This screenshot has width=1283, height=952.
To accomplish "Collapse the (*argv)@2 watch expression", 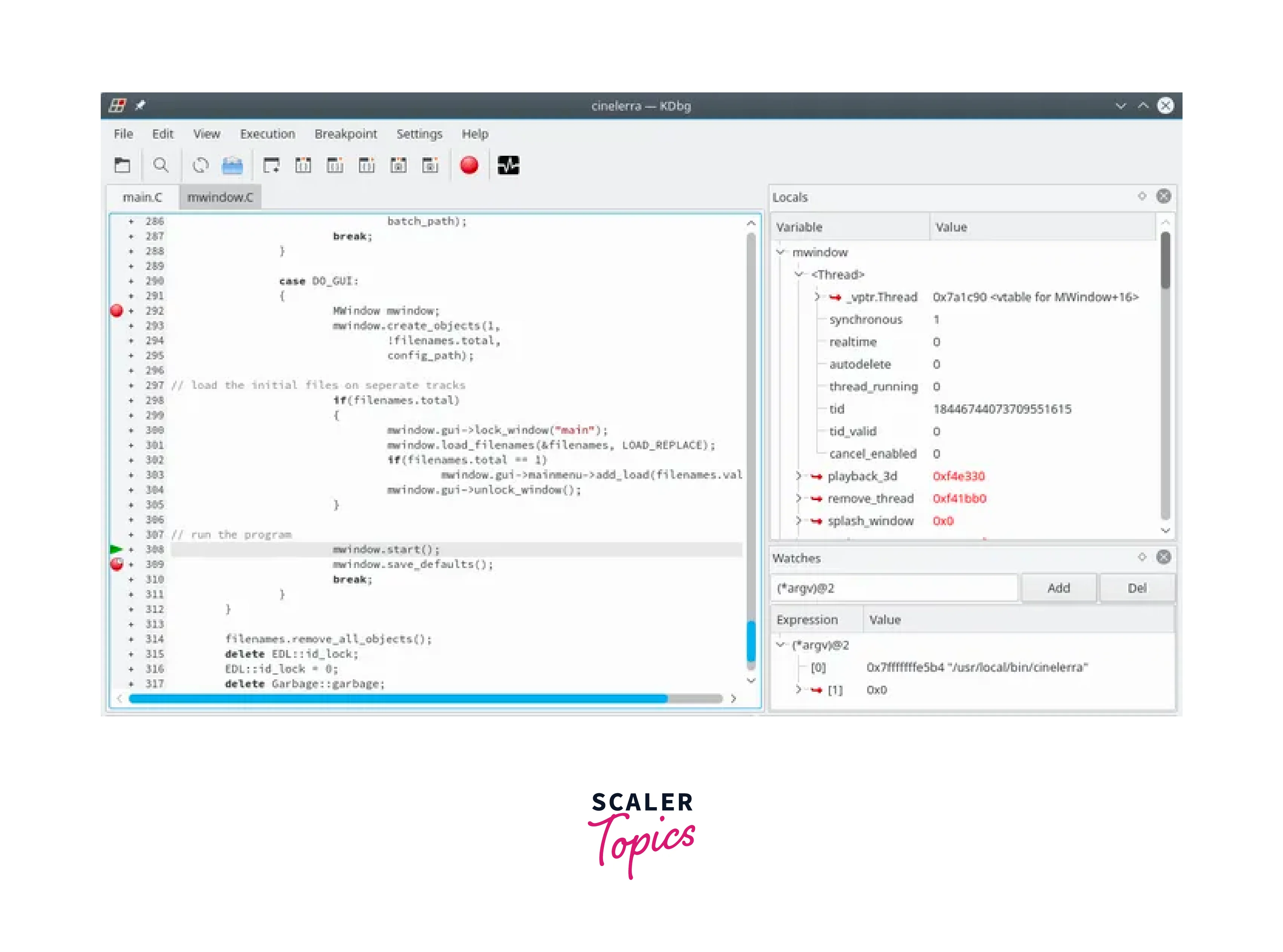I will [x=780, y=645].
